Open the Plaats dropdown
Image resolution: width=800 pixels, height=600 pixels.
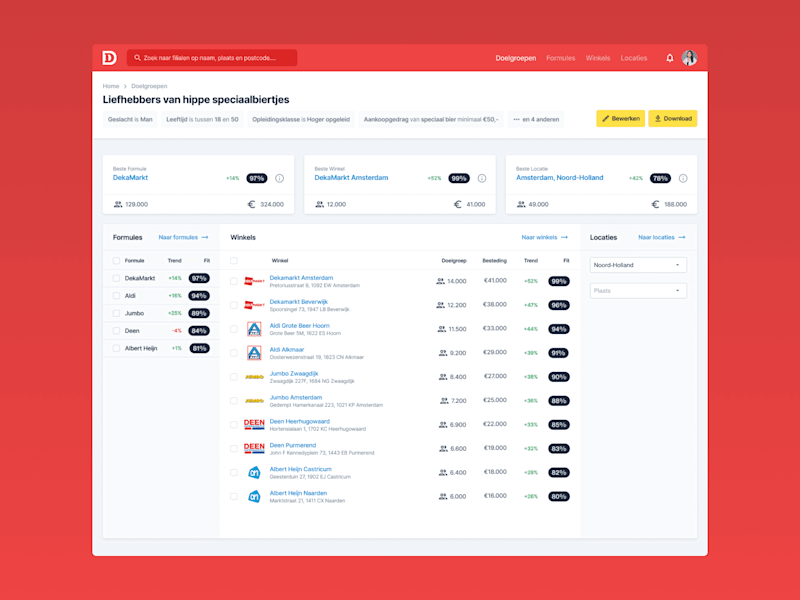(638, 291)
